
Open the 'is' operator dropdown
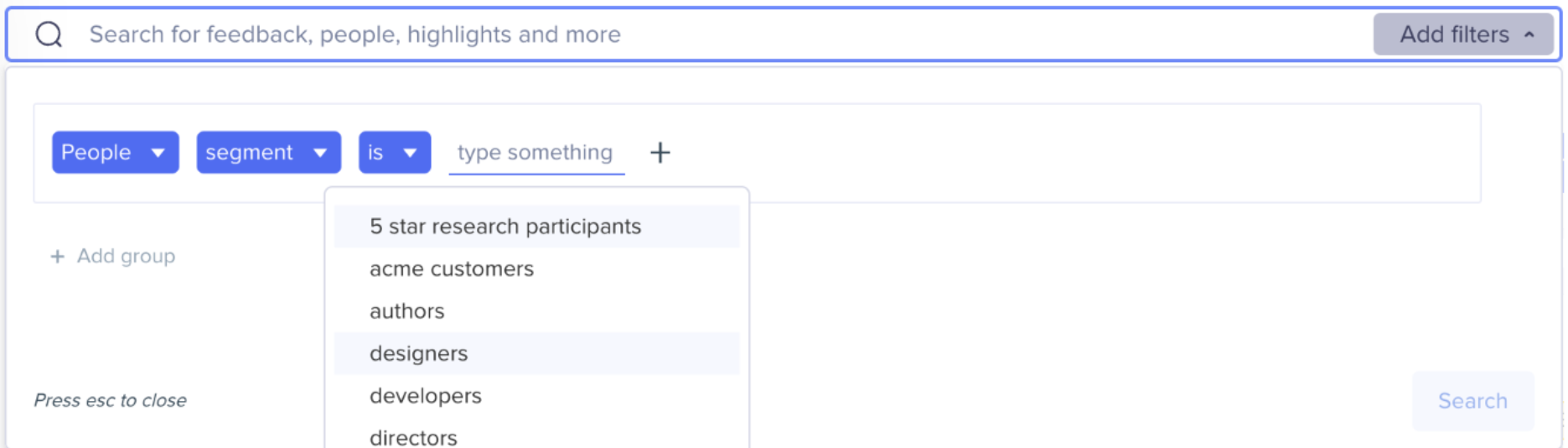click(x=394, y=153)
